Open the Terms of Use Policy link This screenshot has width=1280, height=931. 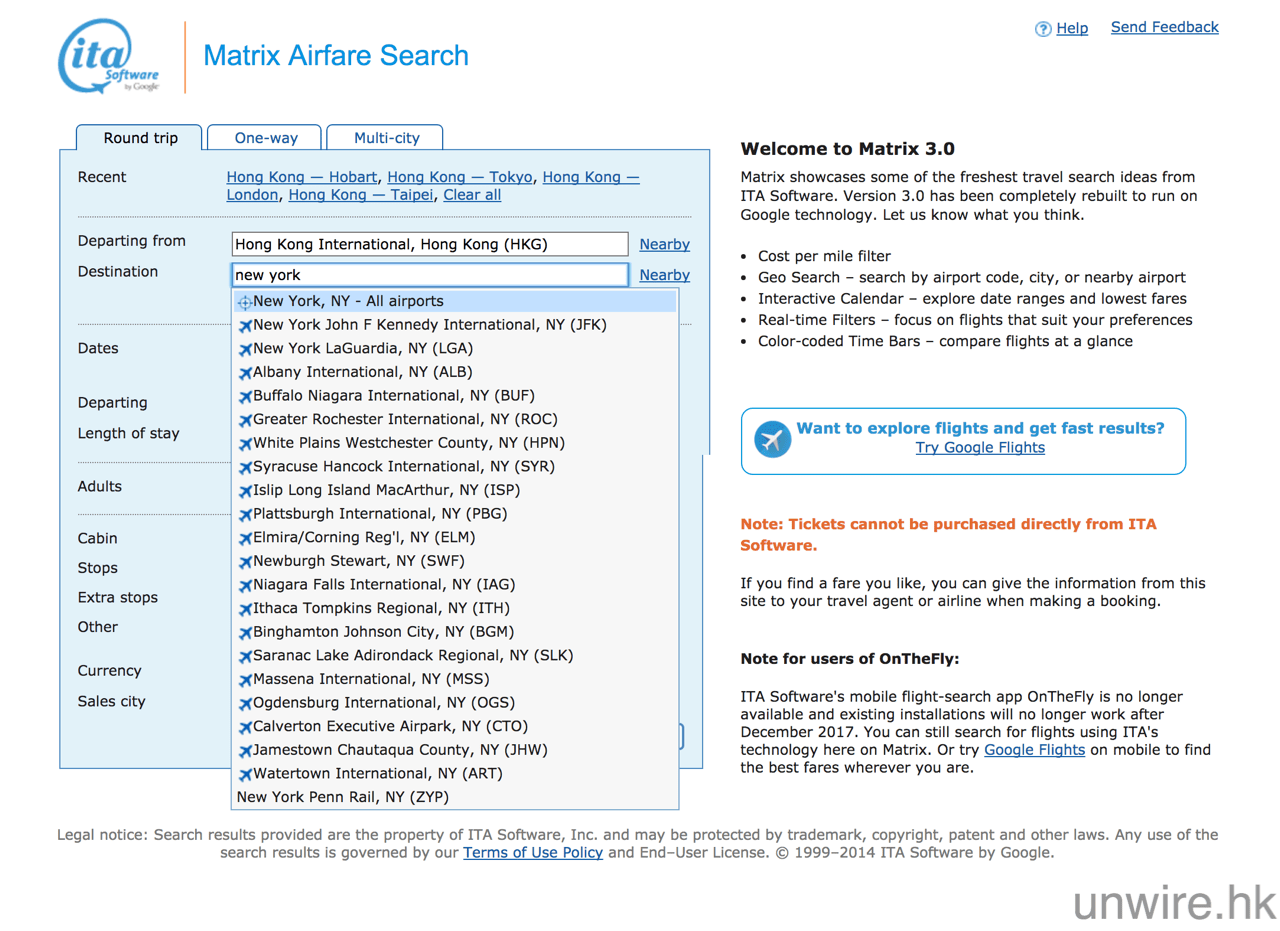(x=532, y=853)
